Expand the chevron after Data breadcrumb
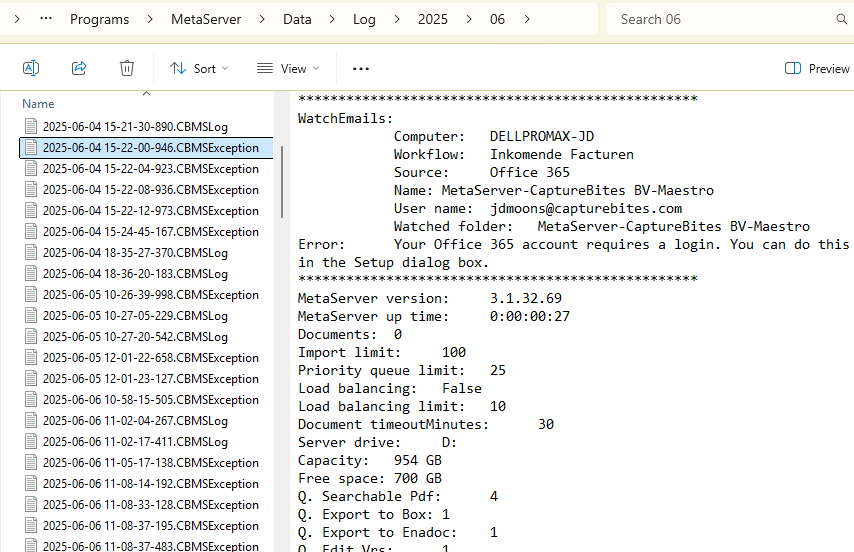 coord(332,19)
